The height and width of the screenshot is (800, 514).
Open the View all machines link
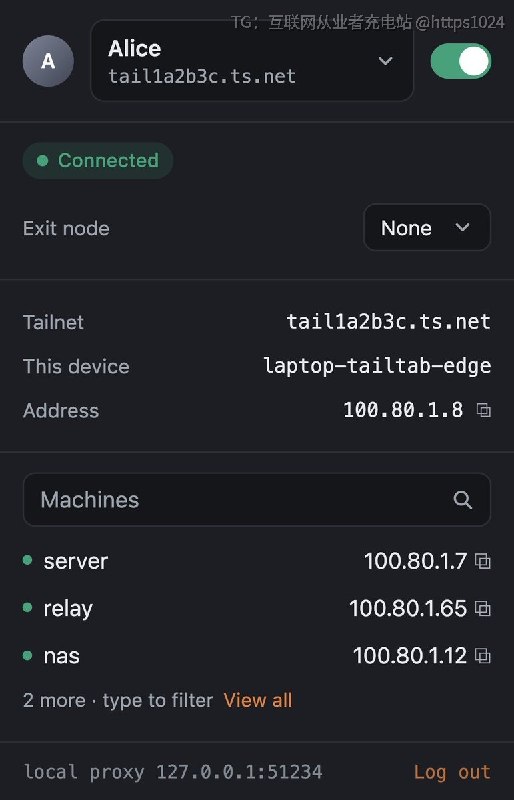(258, 700)
